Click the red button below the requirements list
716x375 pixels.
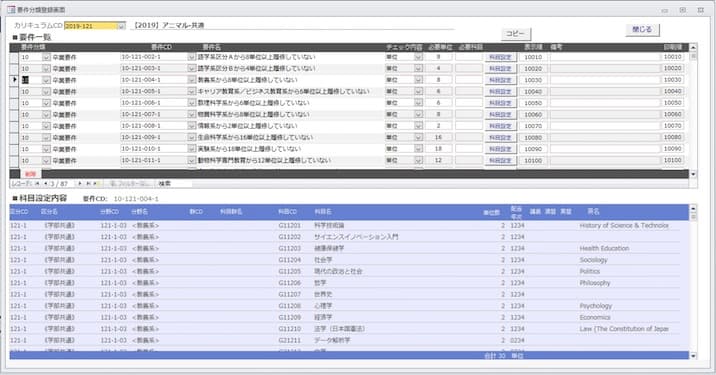(x=30, y=174)
